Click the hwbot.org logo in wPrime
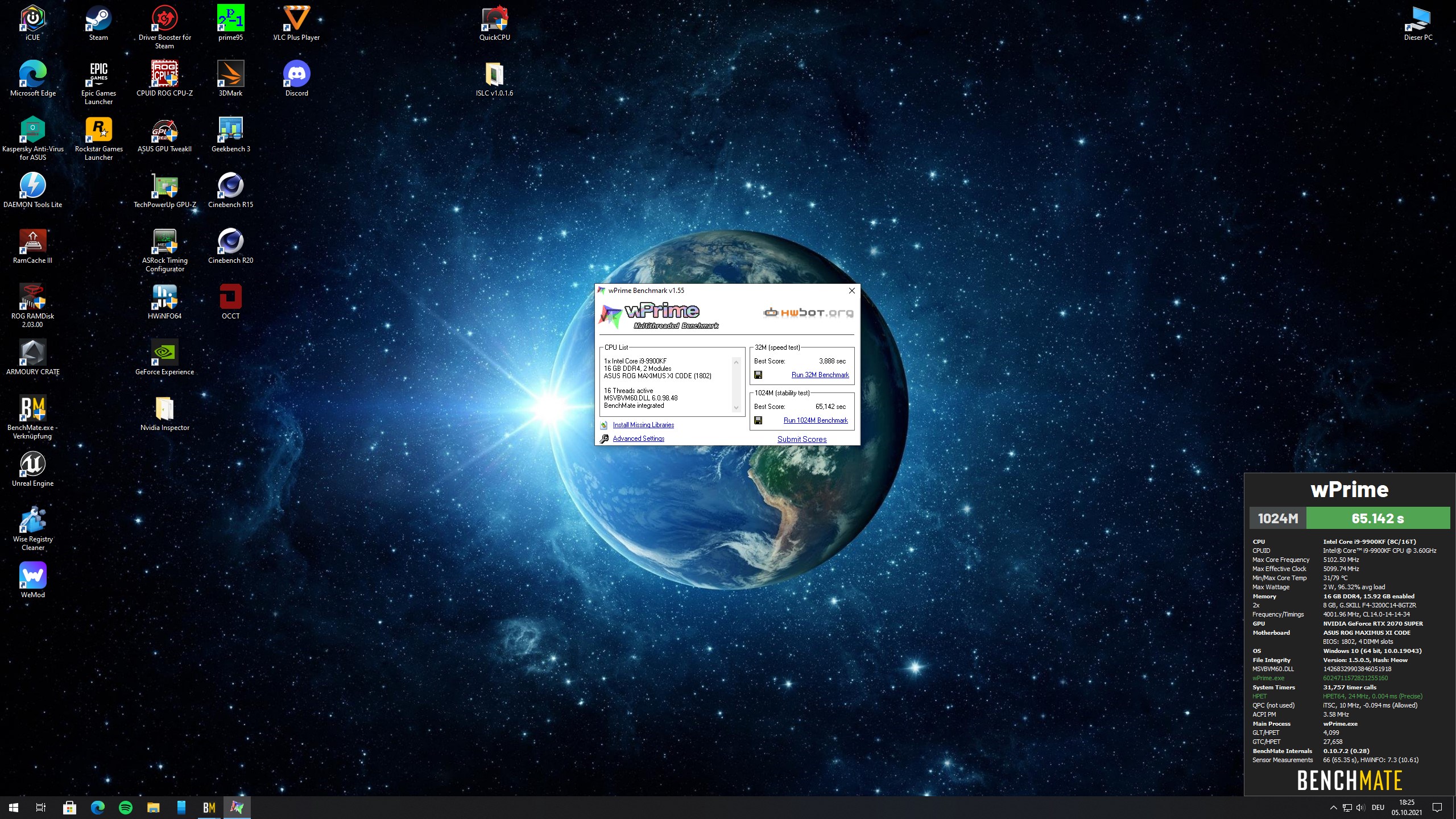 (808, 312)
